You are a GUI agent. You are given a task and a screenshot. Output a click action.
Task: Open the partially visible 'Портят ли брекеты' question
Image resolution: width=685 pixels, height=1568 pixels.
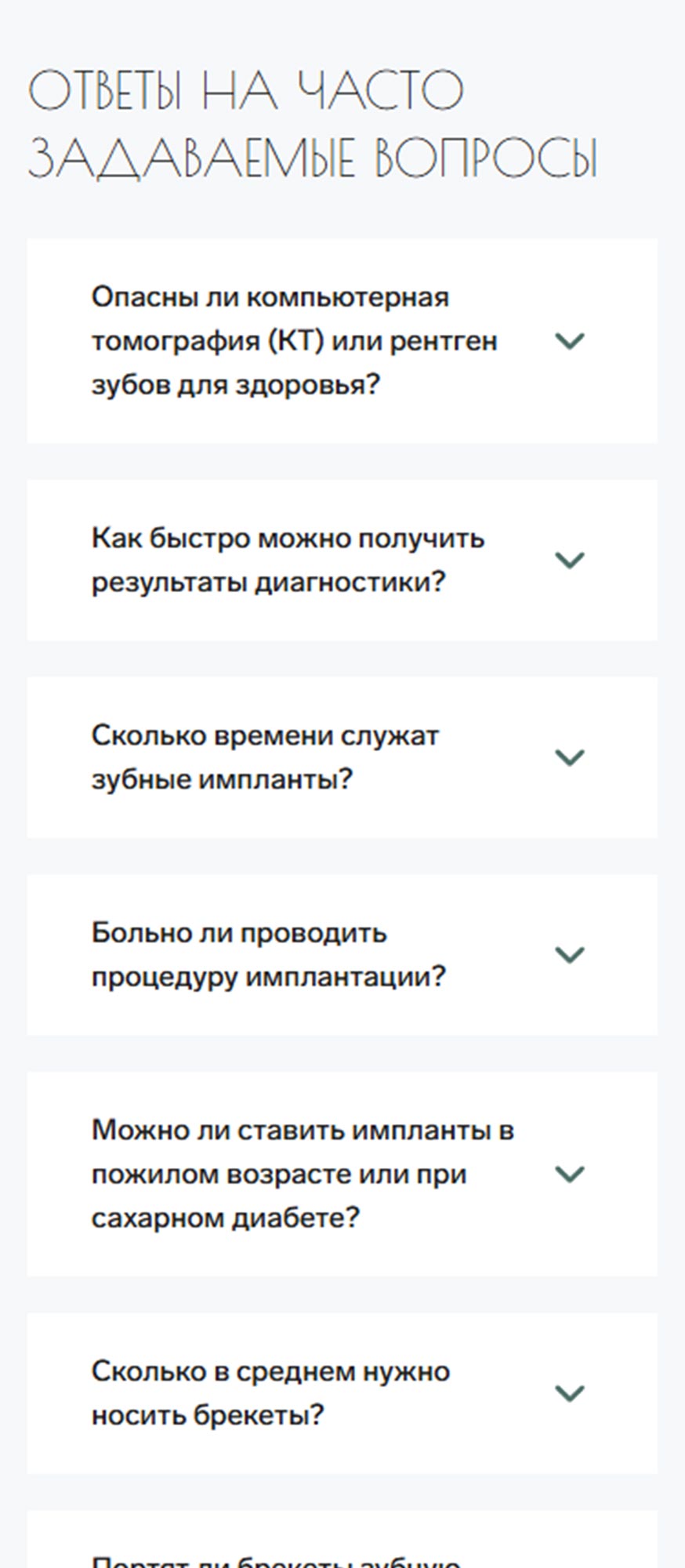(x=275, y=1560)
